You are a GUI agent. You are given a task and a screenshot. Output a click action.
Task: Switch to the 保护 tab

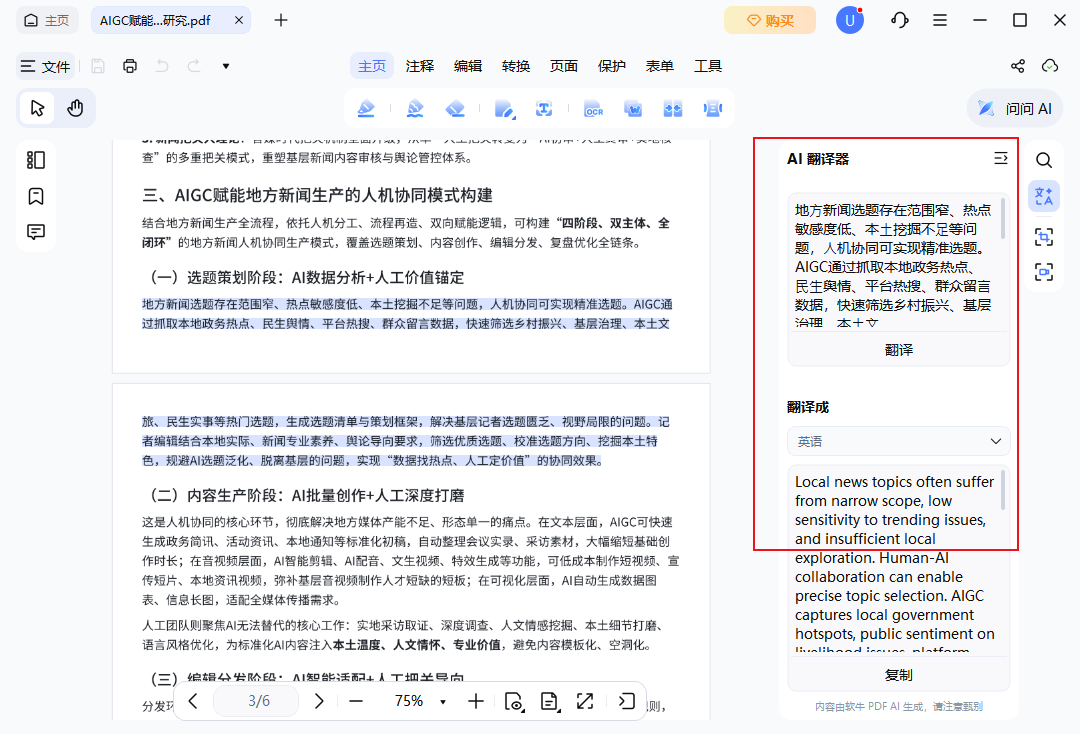click(612, 66)
